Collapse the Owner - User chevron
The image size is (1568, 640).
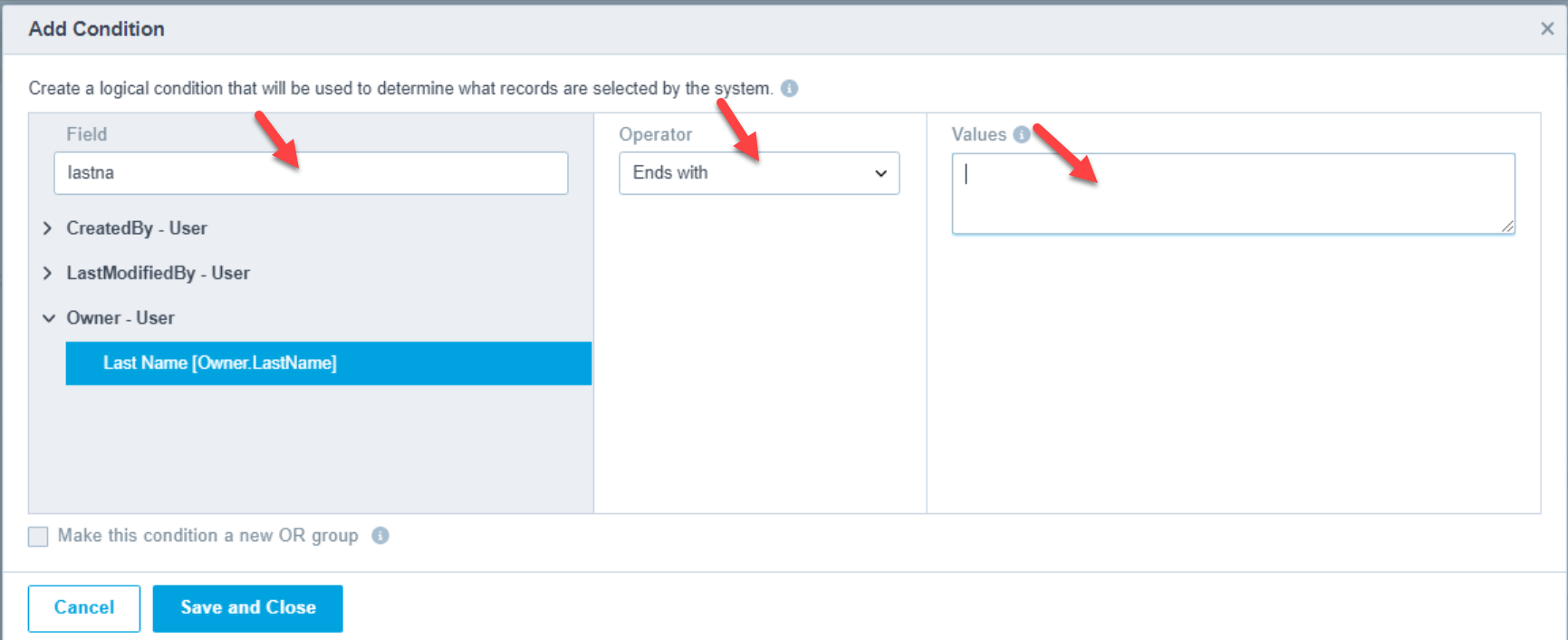coord(48,318)
